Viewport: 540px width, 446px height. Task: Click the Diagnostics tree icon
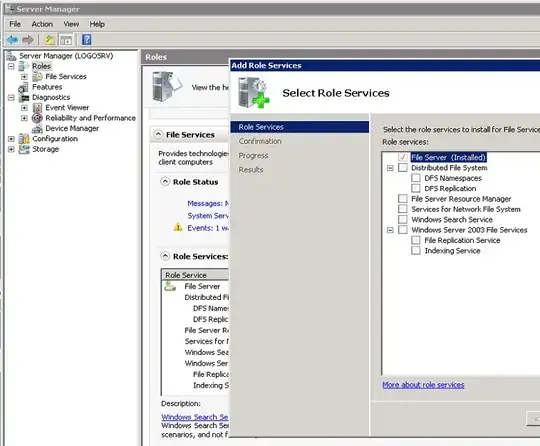tap(24, 97)
